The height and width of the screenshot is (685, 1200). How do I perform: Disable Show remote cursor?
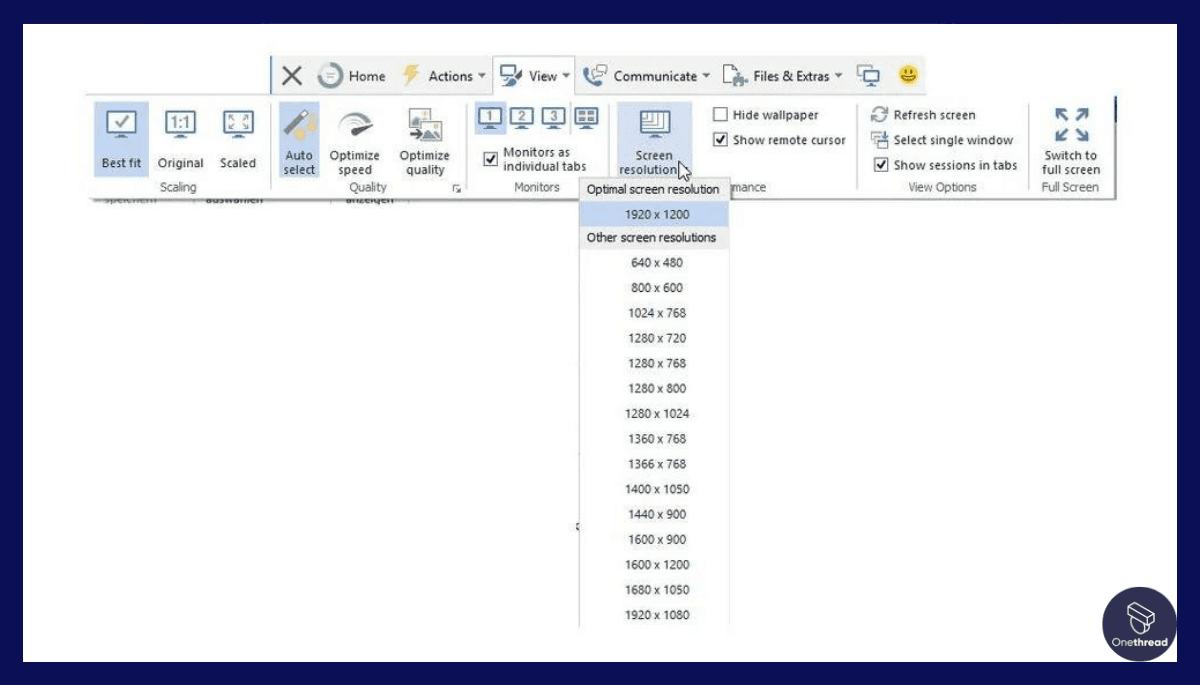pos(719,140)
